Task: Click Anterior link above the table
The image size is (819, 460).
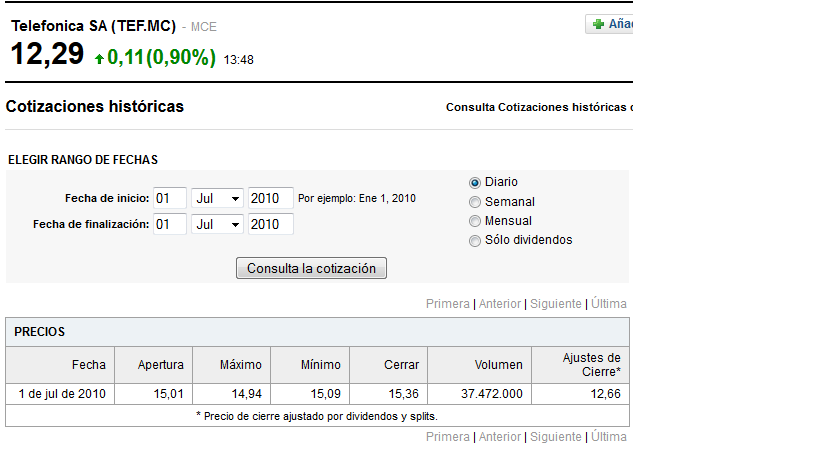Action: [x=500, y=304]
